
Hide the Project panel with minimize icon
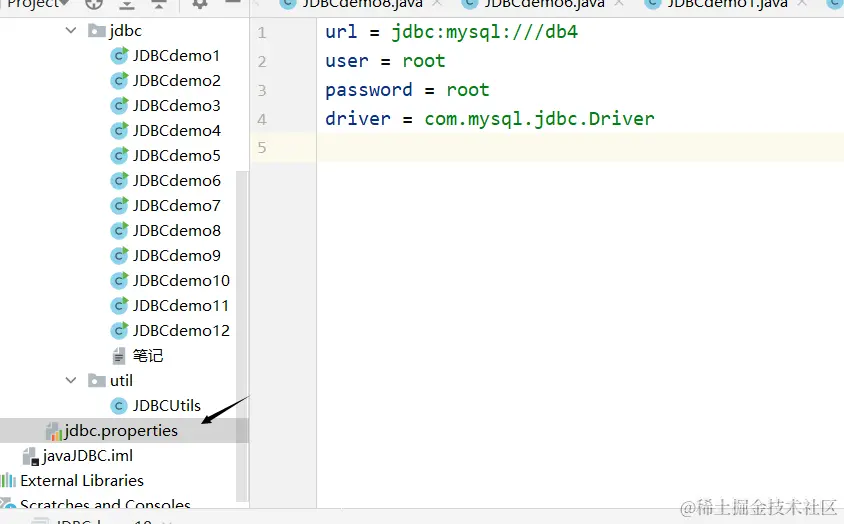pyautogui.click(x=233, y=3)
